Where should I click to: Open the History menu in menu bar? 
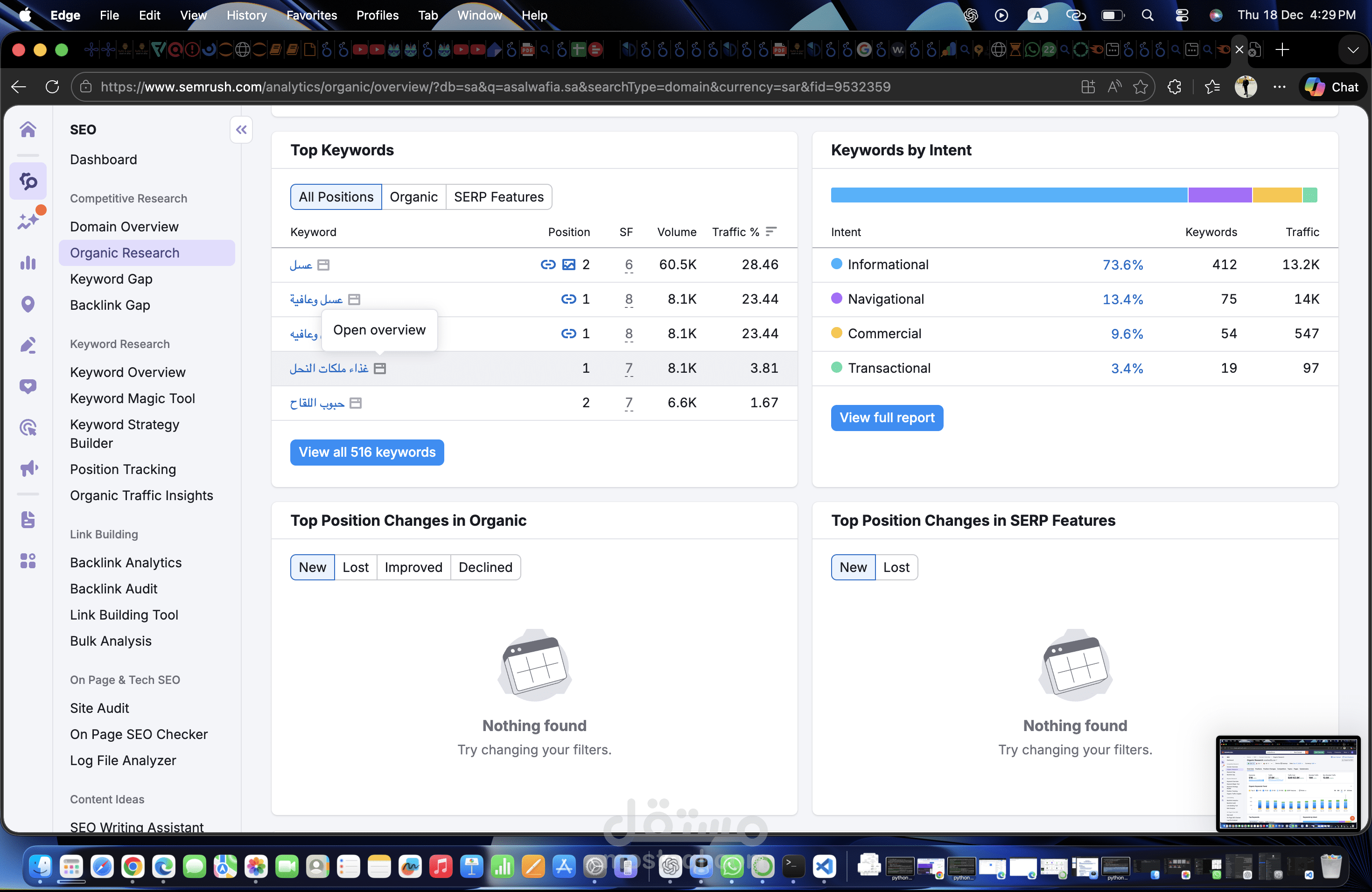point(246,15)
